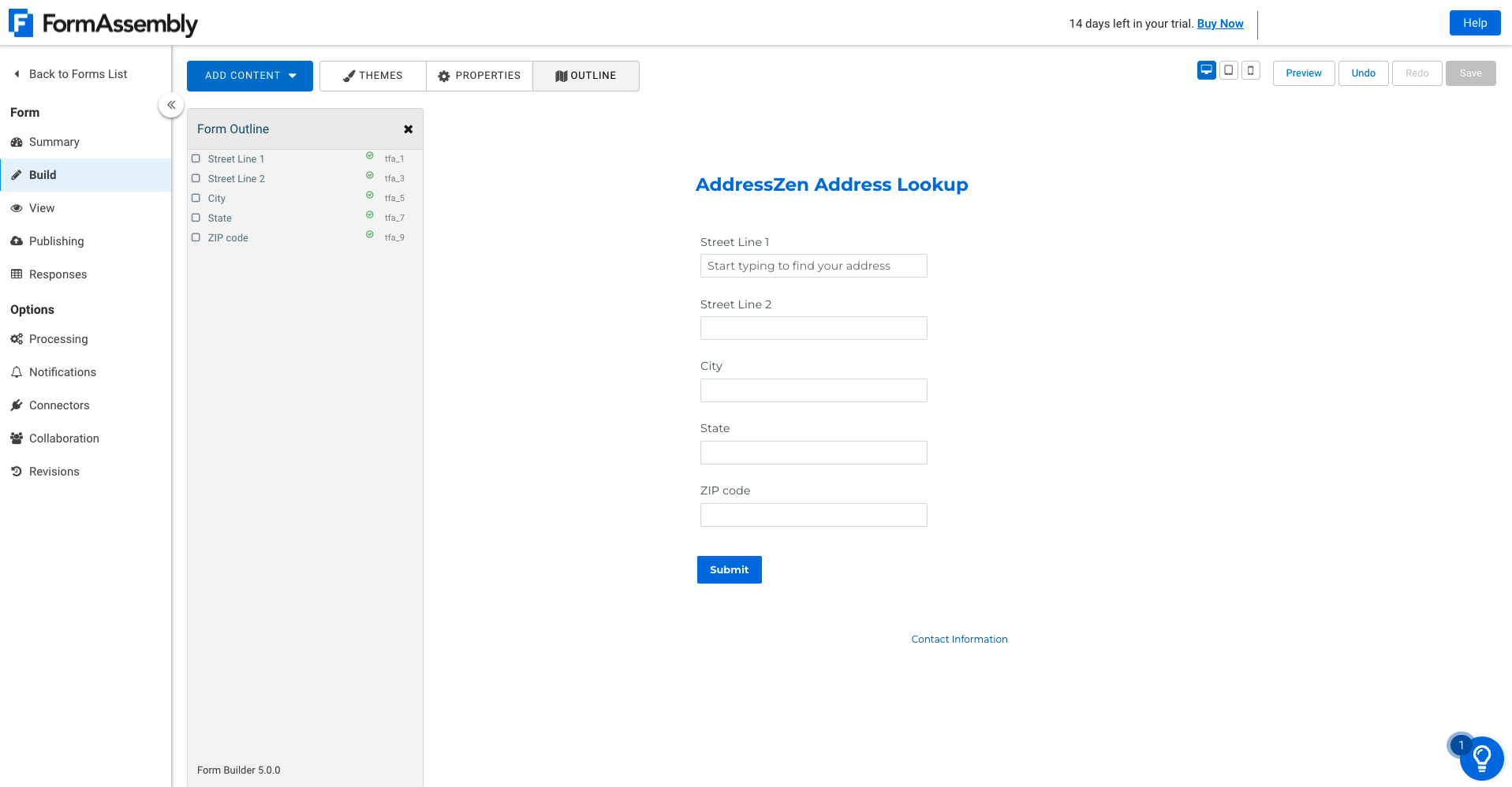Viewport: 1512px width, 787px height.
Task: Switch to tablet preview mode
Action: pos(1228,70)
